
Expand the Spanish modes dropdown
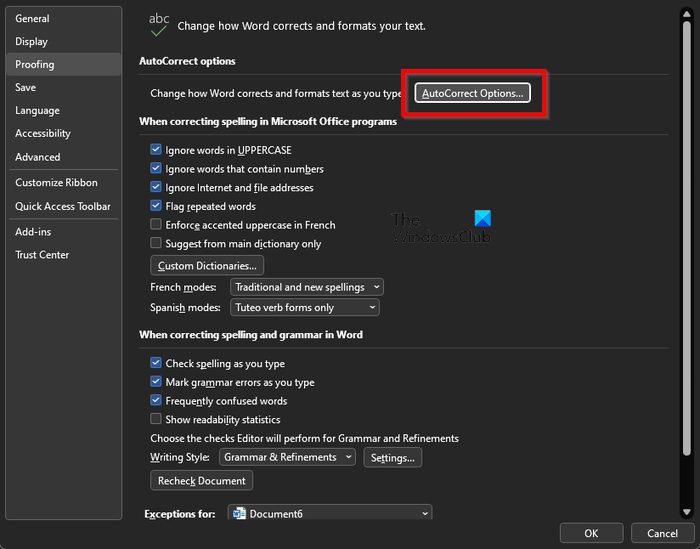tap(304, 308)
